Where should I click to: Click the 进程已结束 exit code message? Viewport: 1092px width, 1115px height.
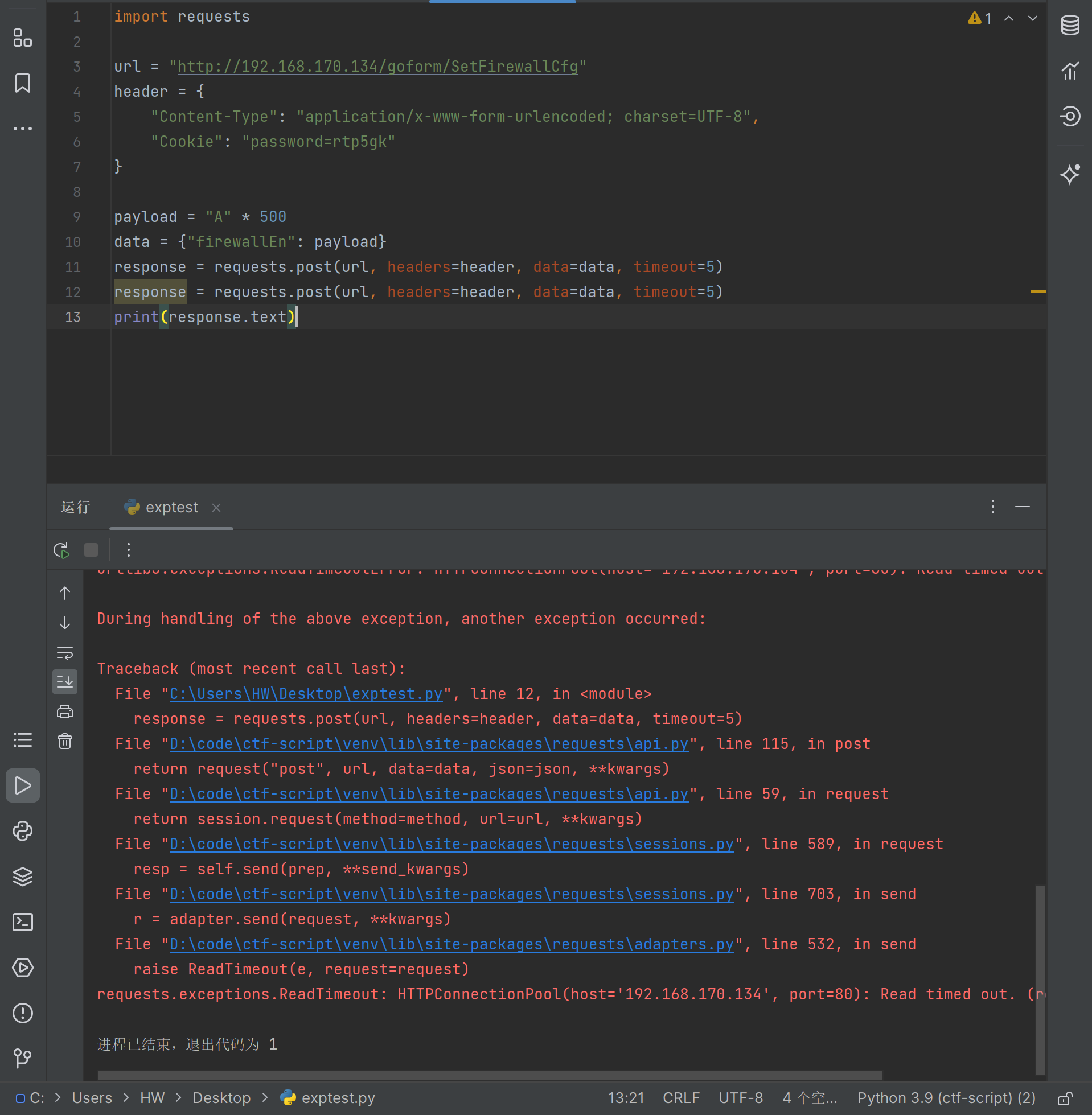(x=187, y=1044)
